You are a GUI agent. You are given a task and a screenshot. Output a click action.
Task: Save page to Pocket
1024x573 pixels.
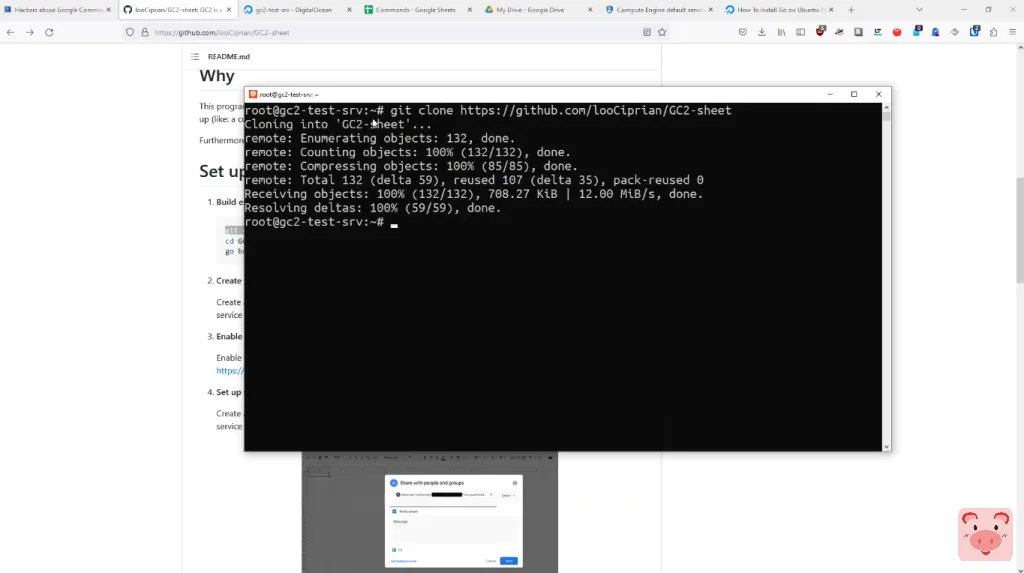743,32
